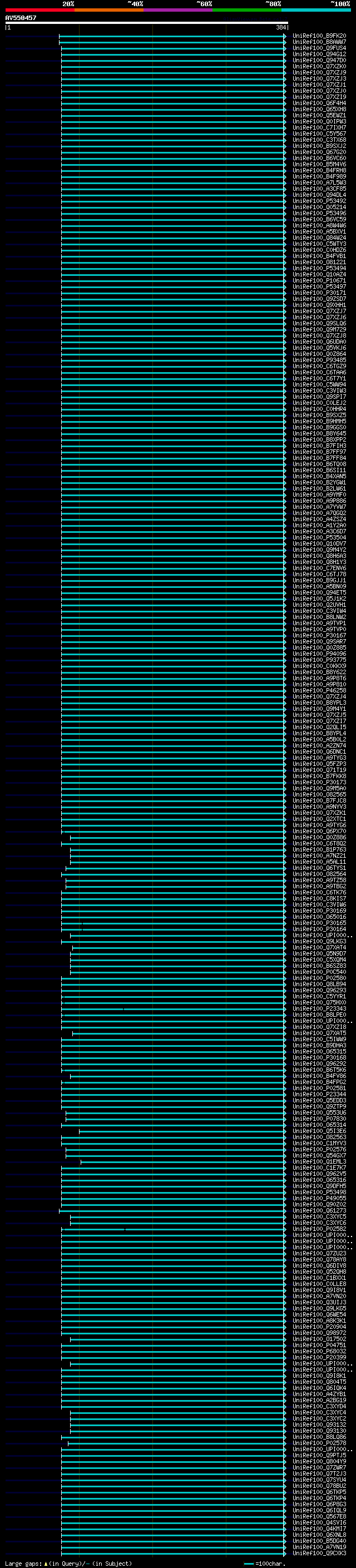Select label UniRef100_A7L5W3
Image resolution: width=356 pixels, height=1568 pixels.
click(x=319, y=182)
